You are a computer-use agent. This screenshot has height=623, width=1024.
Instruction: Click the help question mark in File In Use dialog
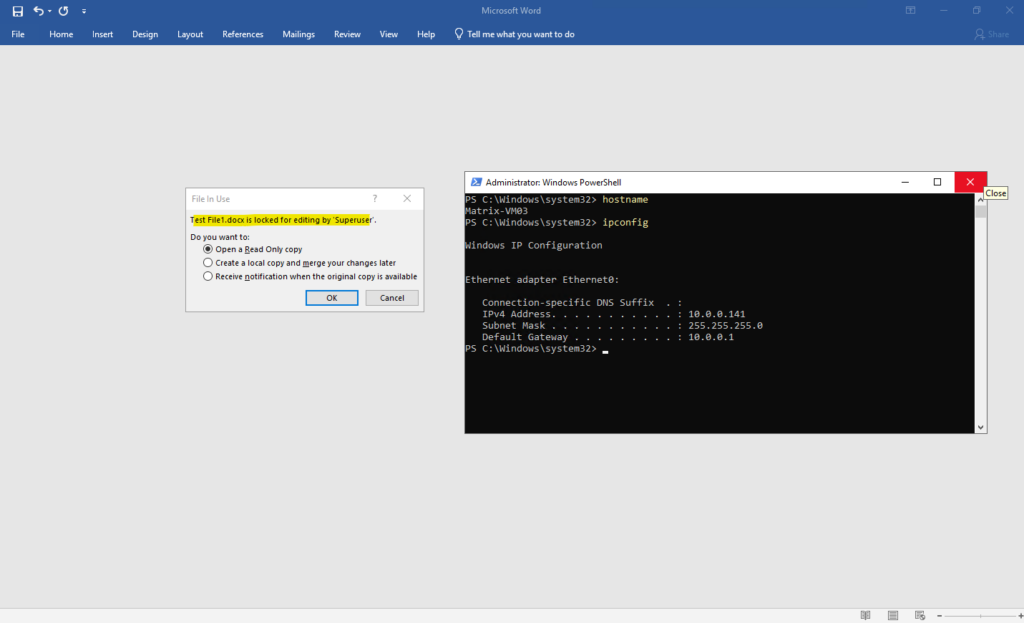375,199
